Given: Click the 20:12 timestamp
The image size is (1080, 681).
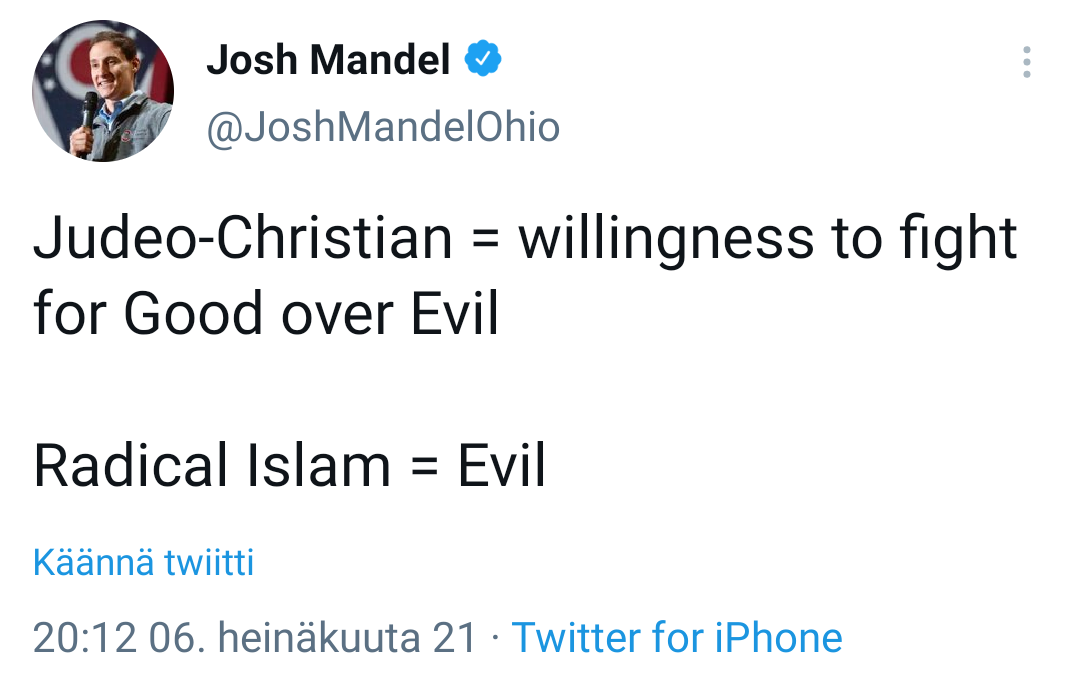Looking at the screenshot, I should click(x=85, y=638).
